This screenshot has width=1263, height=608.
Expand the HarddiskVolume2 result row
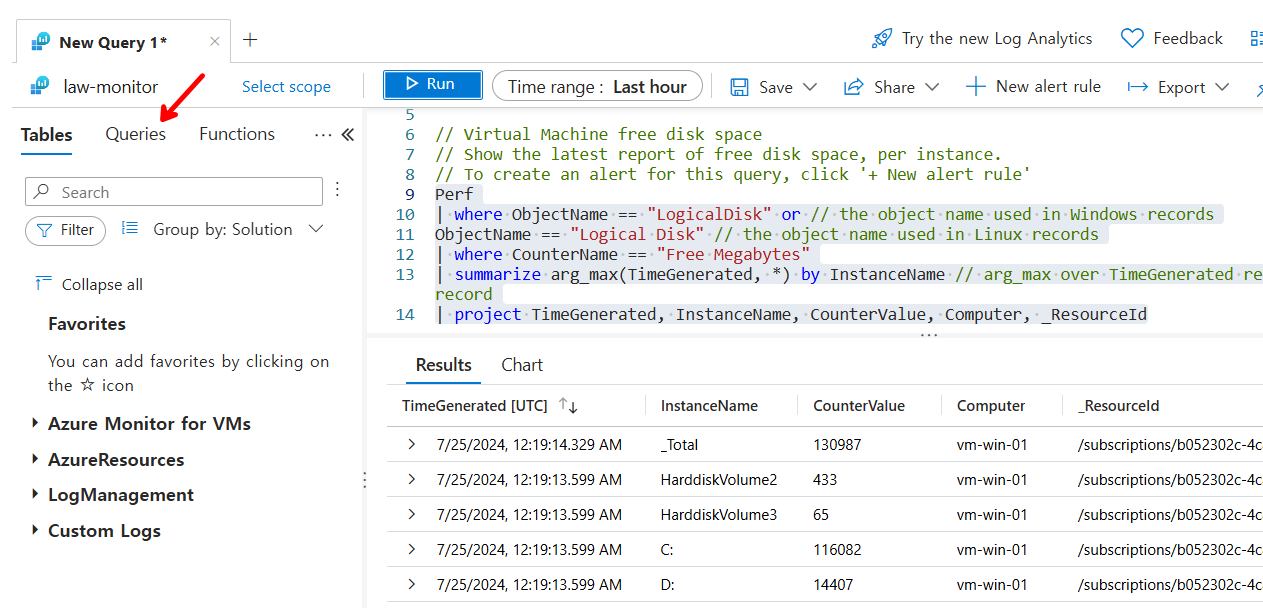point(411,480)
